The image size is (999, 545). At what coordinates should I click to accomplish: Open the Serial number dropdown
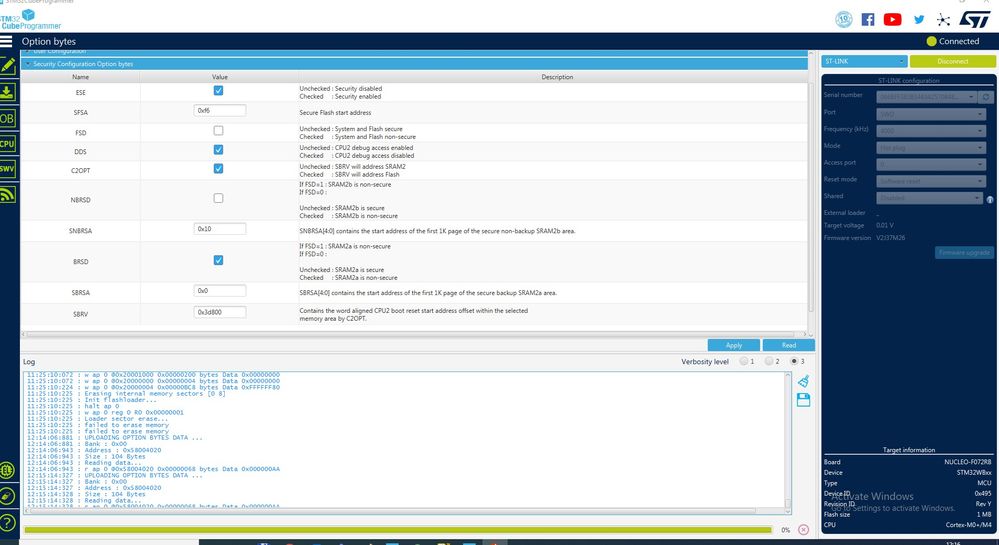tap(927, 97)
